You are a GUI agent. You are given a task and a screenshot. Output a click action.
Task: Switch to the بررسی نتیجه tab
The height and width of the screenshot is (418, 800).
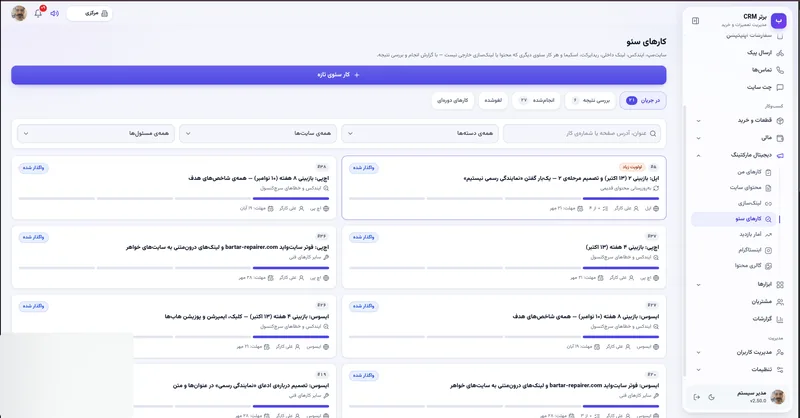(x=591, y=101)
